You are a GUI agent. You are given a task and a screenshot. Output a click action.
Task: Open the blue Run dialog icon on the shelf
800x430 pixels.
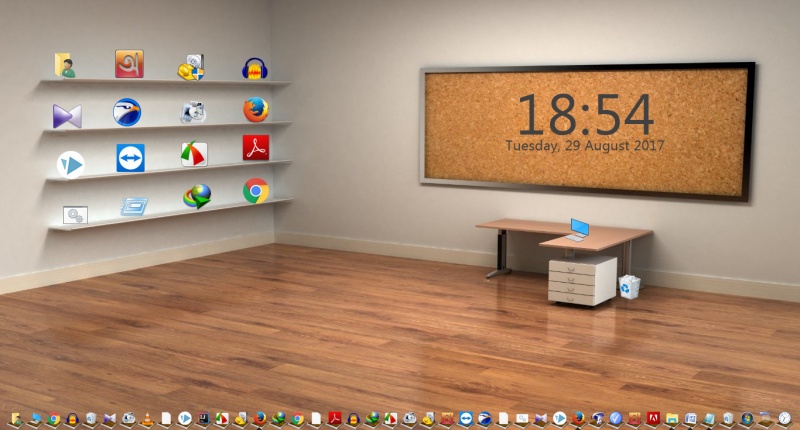point(134,207)
